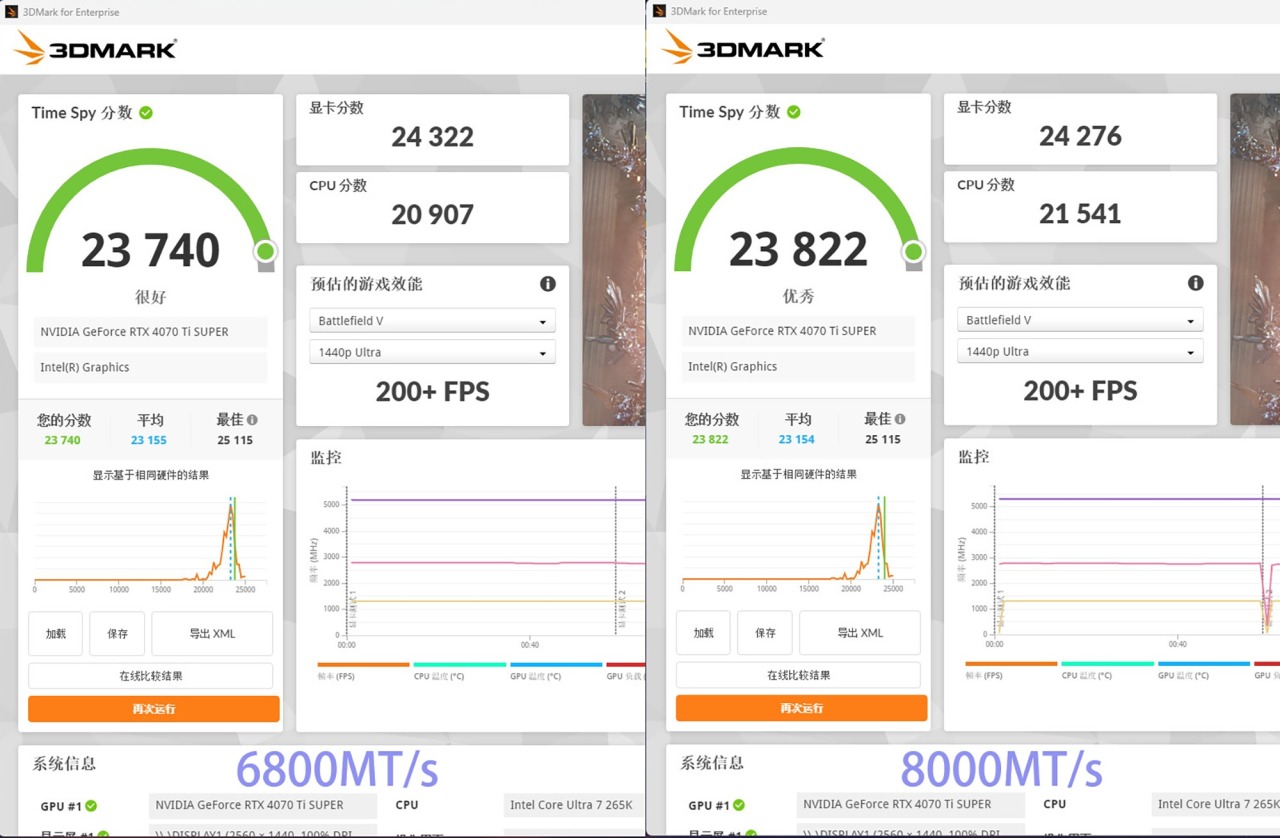Click the 加载 button in the 23 740 window
Screen dimensions: 1280x838
[x=56, y=634]
